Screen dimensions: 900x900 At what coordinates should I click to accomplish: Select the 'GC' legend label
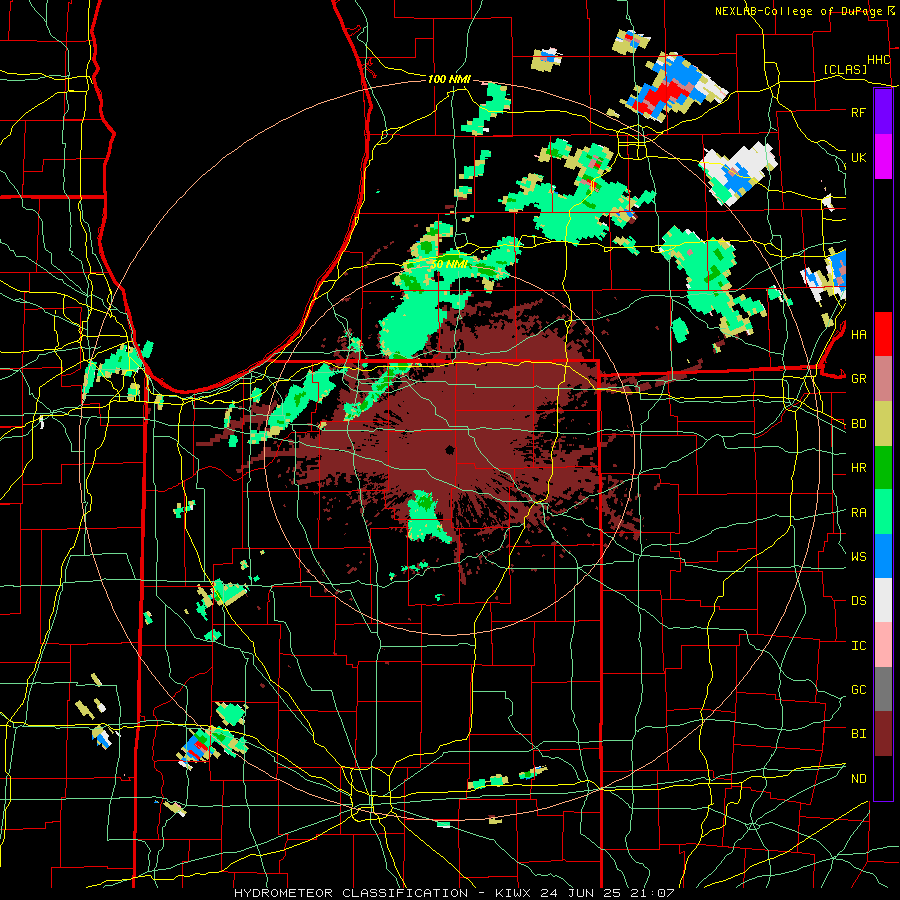coord(858,690)
